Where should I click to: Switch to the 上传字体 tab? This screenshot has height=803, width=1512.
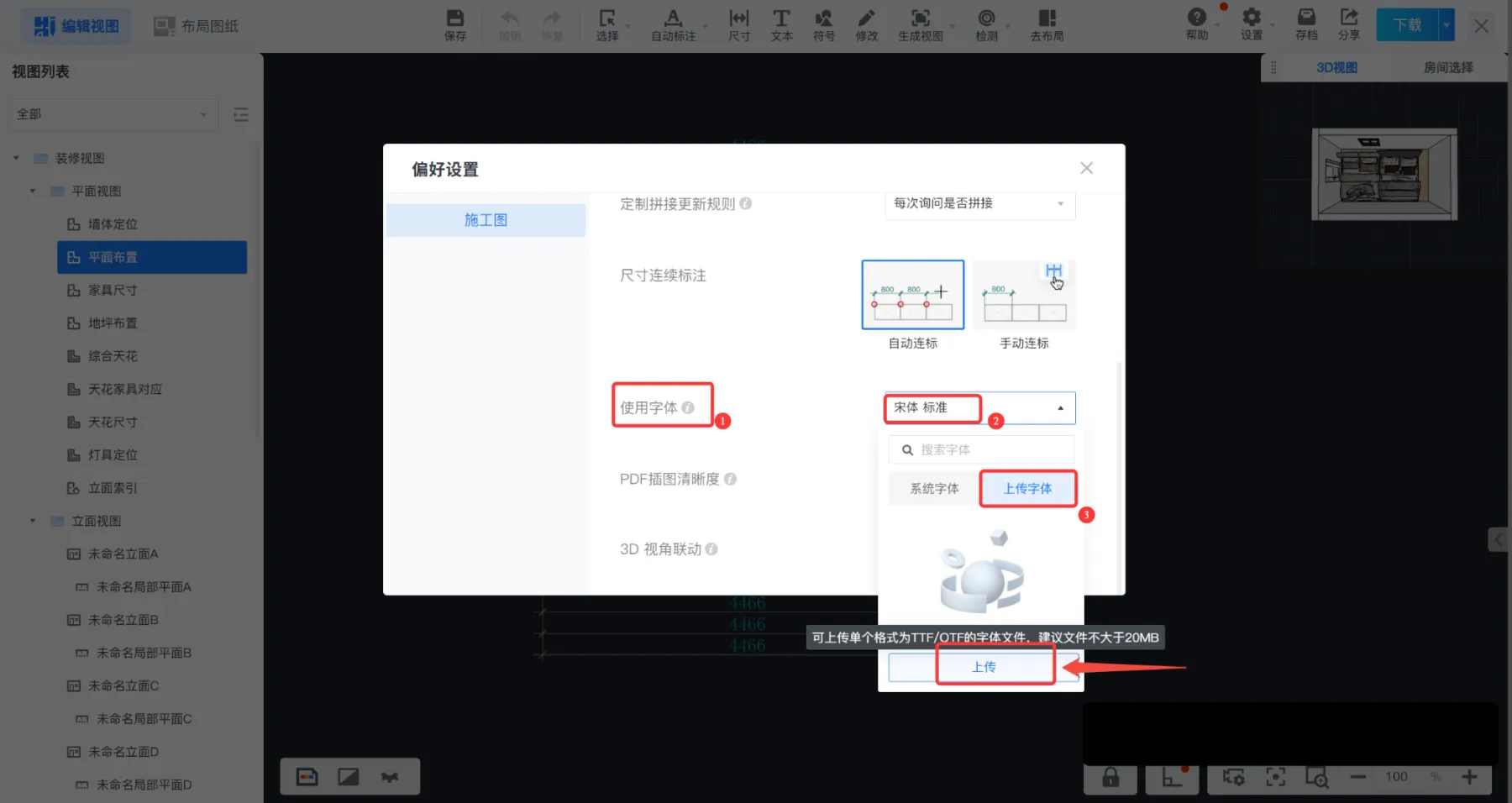(1027, 489)
